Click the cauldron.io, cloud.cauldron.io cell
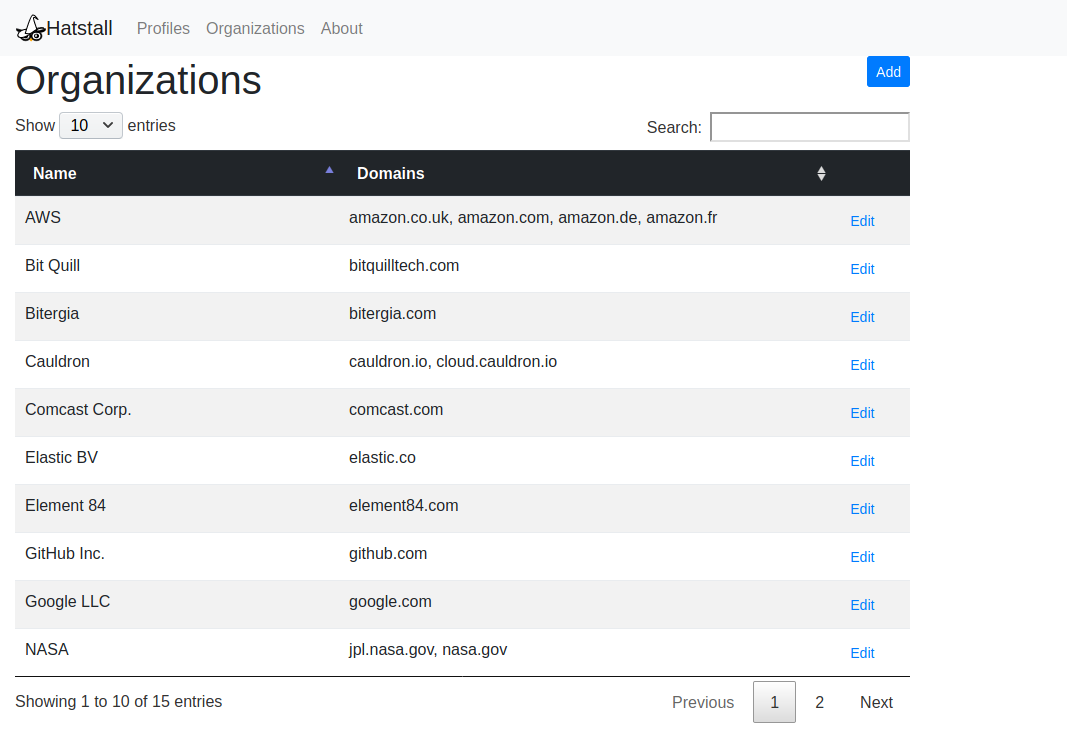1067x744 pixels. [x=585, y=365]
